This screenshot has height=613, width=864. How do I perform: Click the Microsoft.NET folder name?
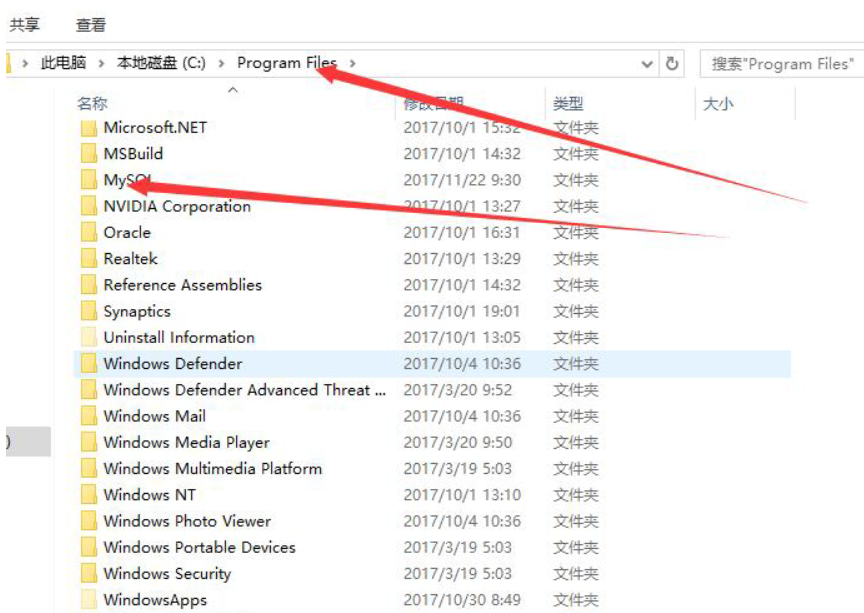tap(155, 128)
